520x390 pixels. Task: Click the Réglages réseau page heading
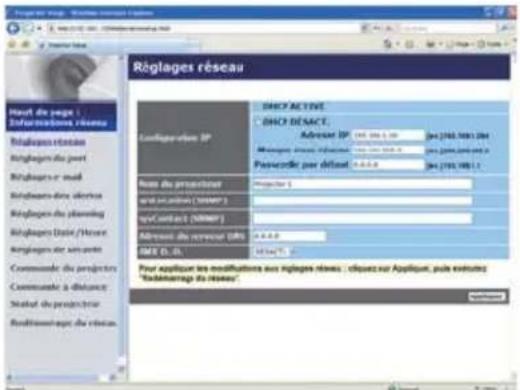point(188,67)
